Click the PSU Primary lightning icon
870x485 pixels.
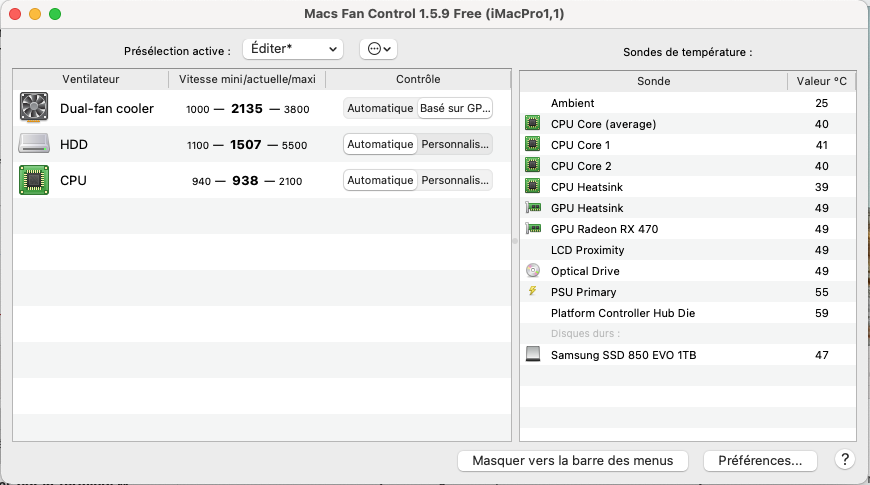point(533,291)
